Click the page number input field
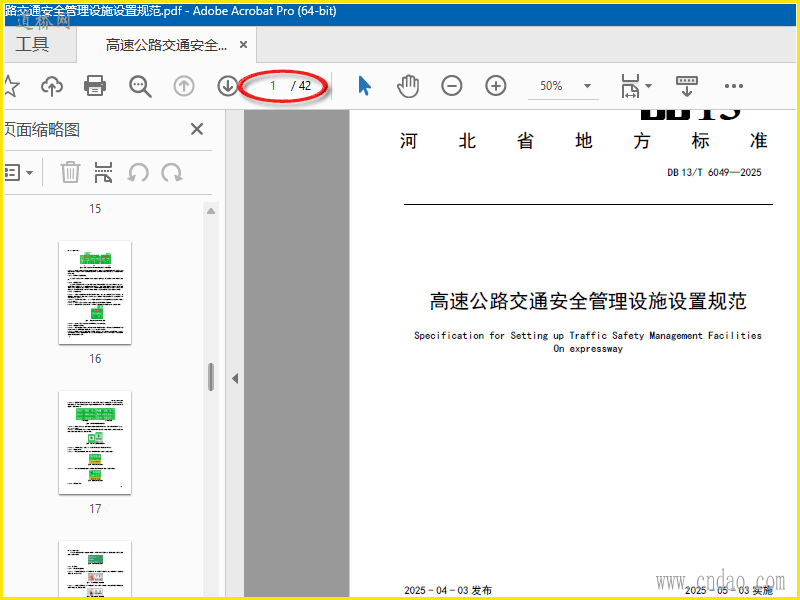800x600 pixels. (273, 86)
